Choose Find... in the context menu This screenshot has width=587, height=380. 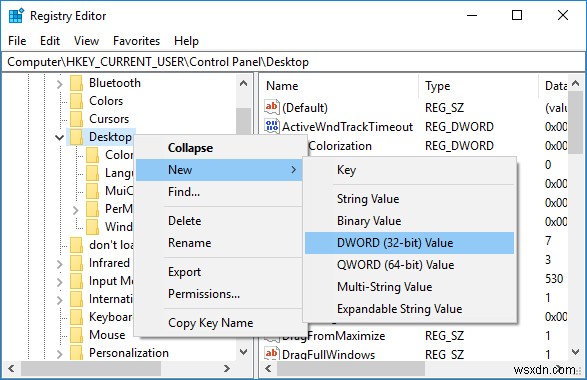click(219, 192)
